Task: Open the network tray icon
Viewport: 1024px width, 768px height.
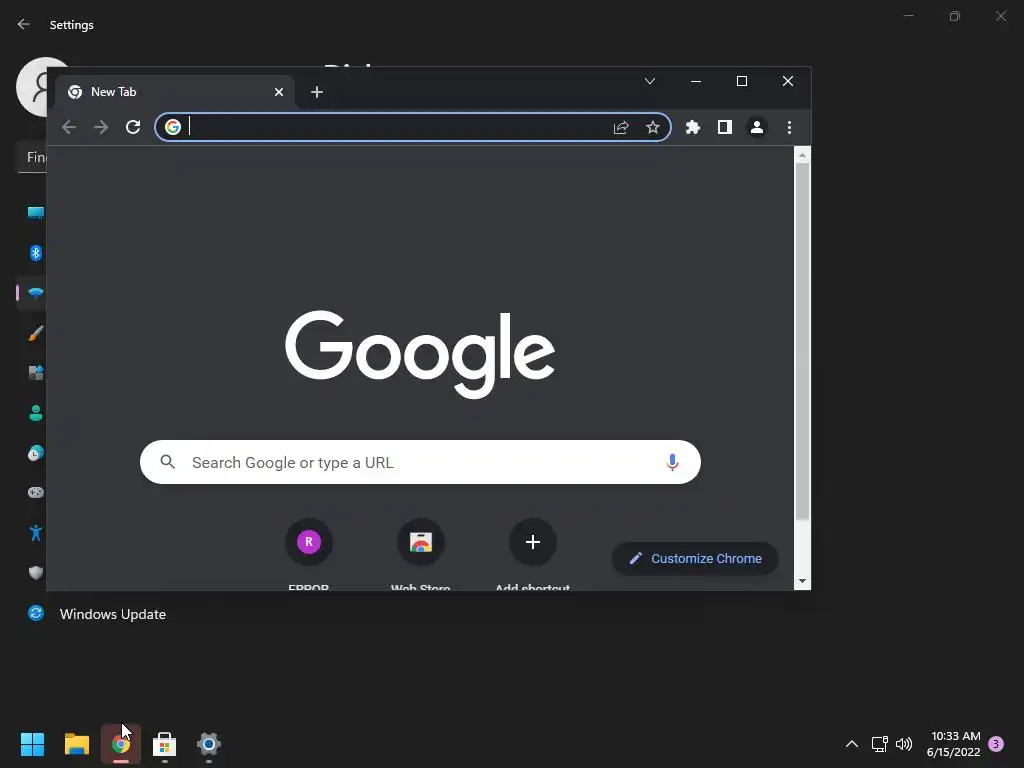Action: 880,744
